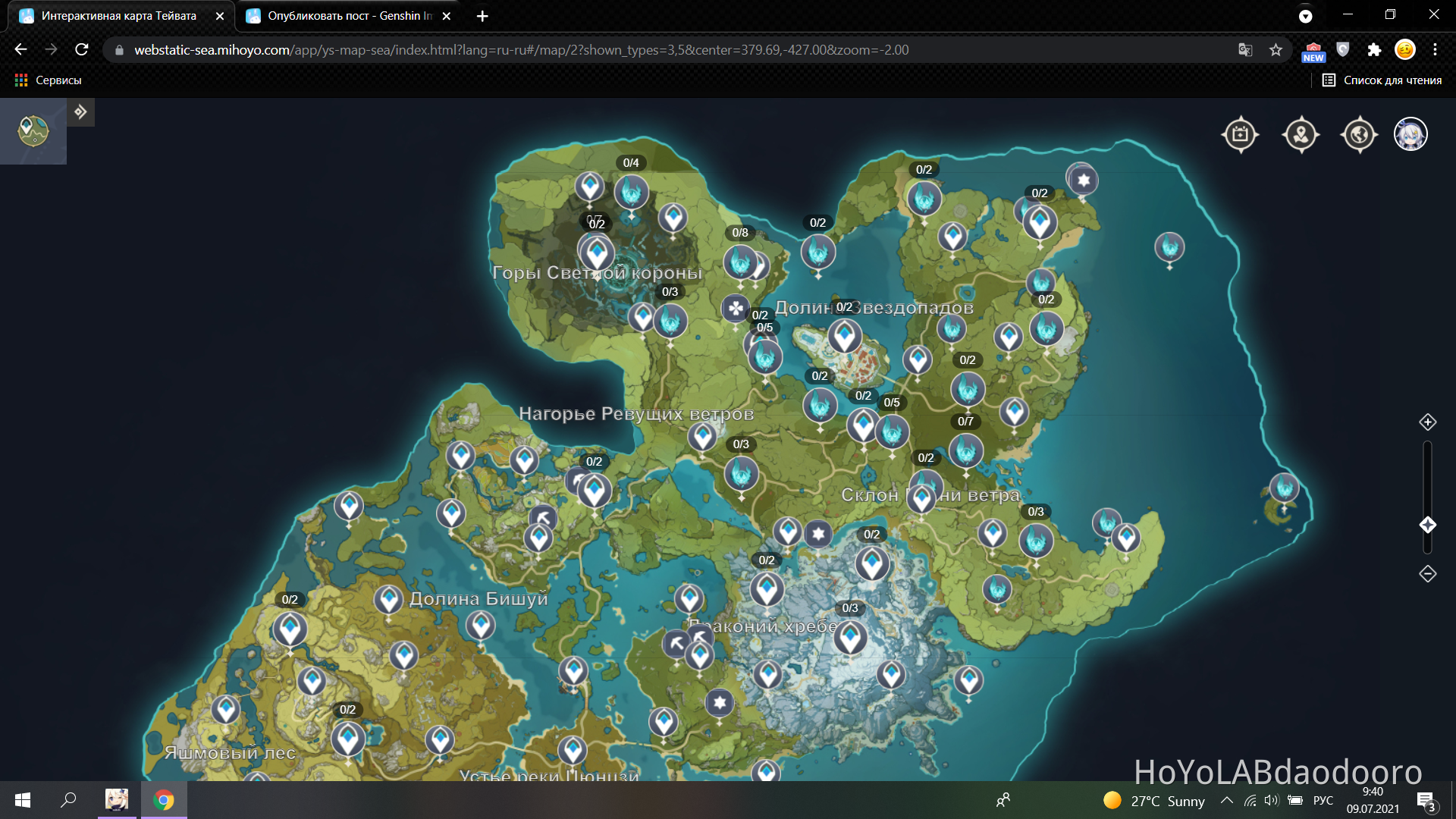This screenshot has width=1456, height=819.
Task: Click the URL address bar
Action: tap(667, 50)
